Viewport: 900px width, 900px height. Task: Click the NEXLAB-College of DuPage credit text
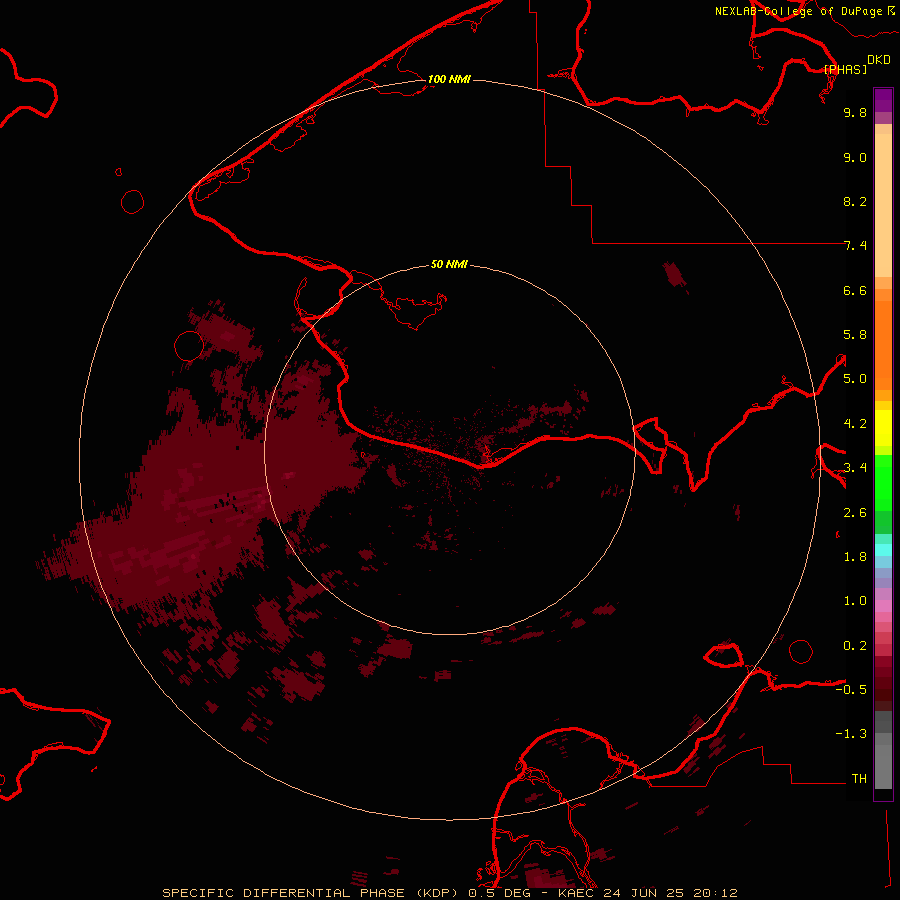pyautogui.click(x=799, y=11)
